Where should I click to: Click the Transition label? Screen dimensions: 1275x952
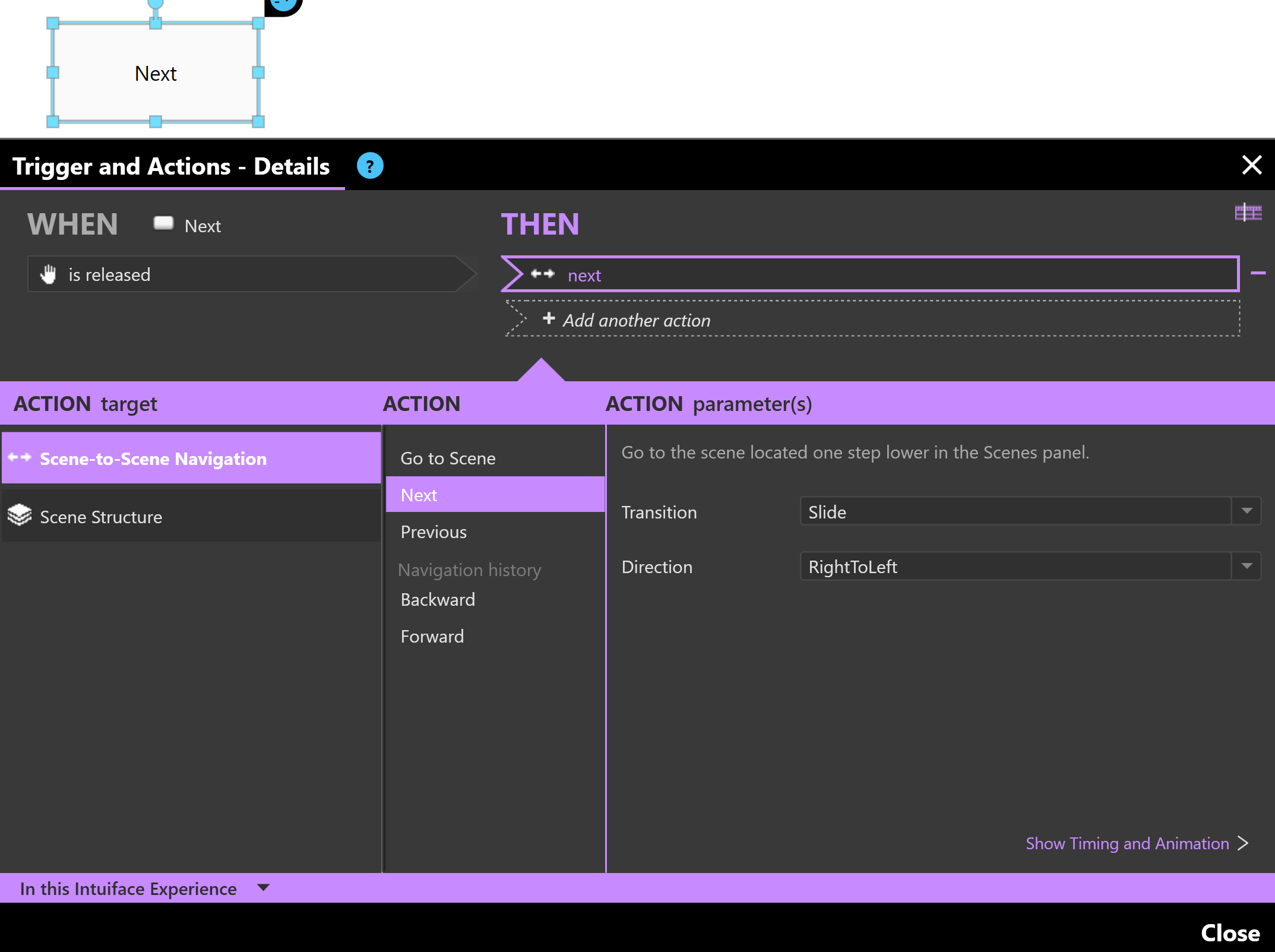[x=659, y=513]
